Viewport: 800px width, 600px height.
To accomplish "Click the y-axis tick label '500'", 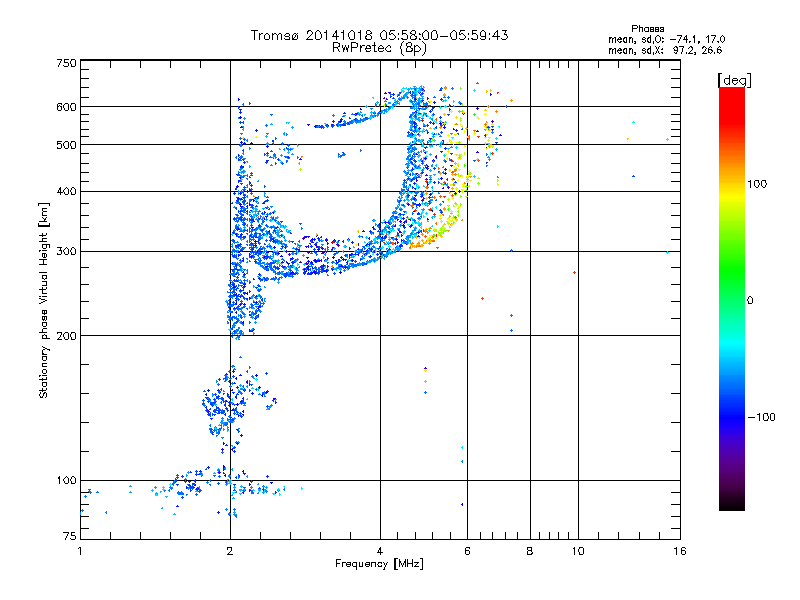I will tap(66, 145).
